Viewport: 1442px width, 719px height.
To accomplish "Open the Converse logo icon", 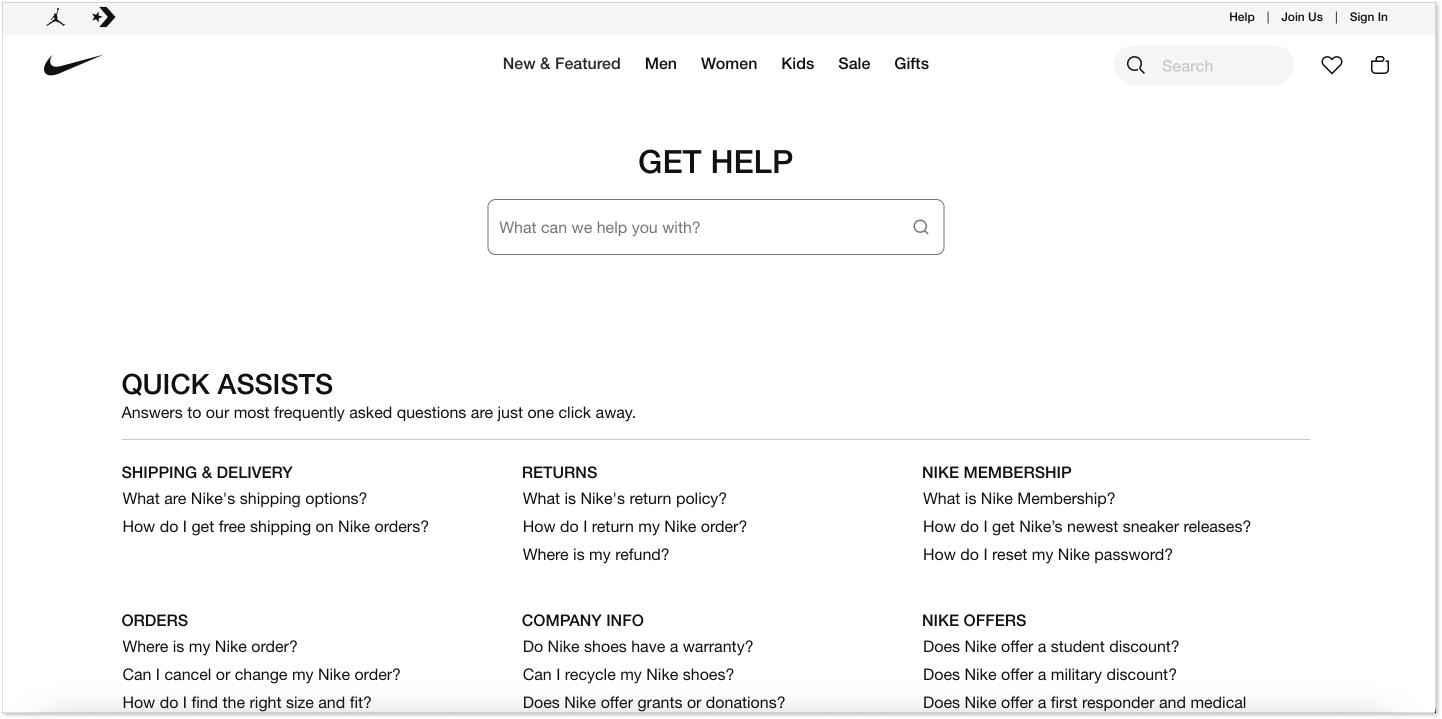I will coord(103,17).
